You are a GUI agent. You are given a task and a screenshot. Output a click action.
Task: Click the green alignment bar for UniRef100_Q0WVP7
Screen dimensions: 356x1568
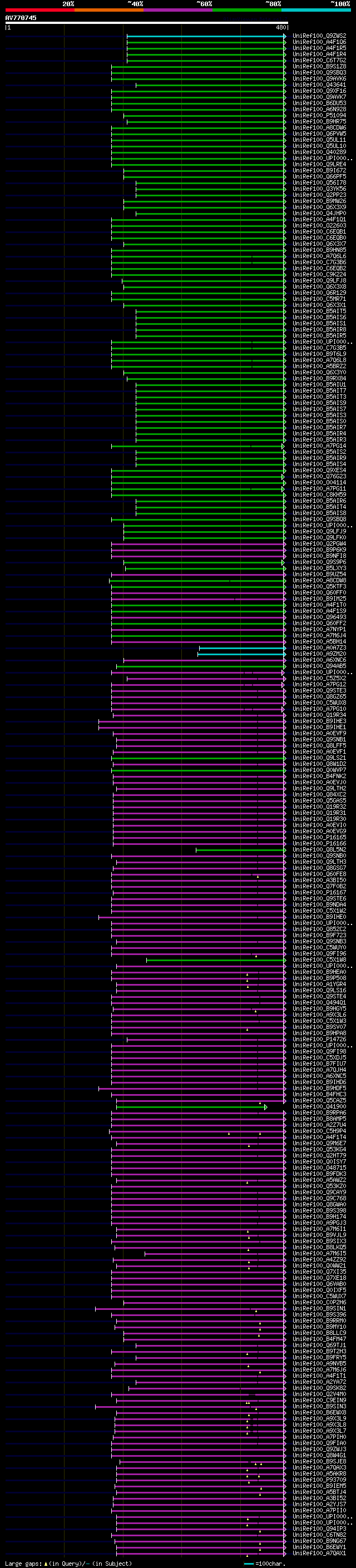click(199, 770)
